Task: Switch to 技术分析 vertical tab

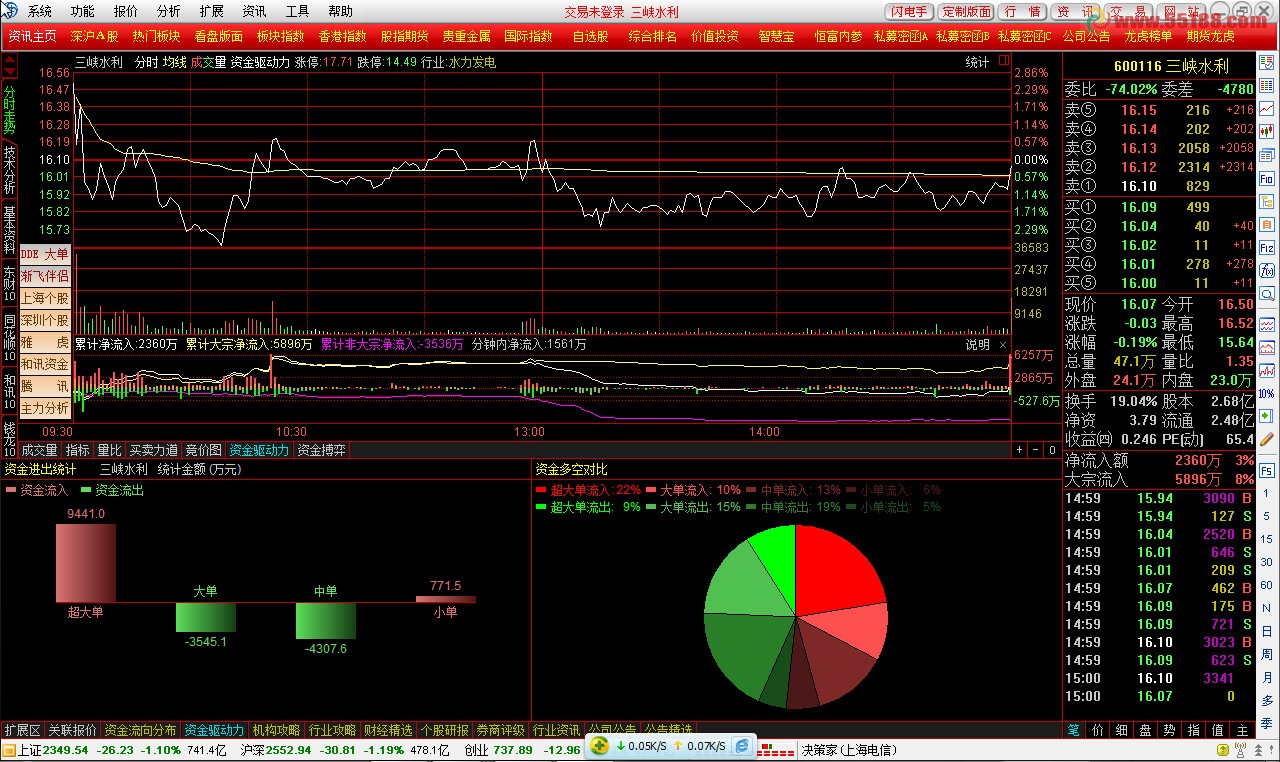Action: 9,169
